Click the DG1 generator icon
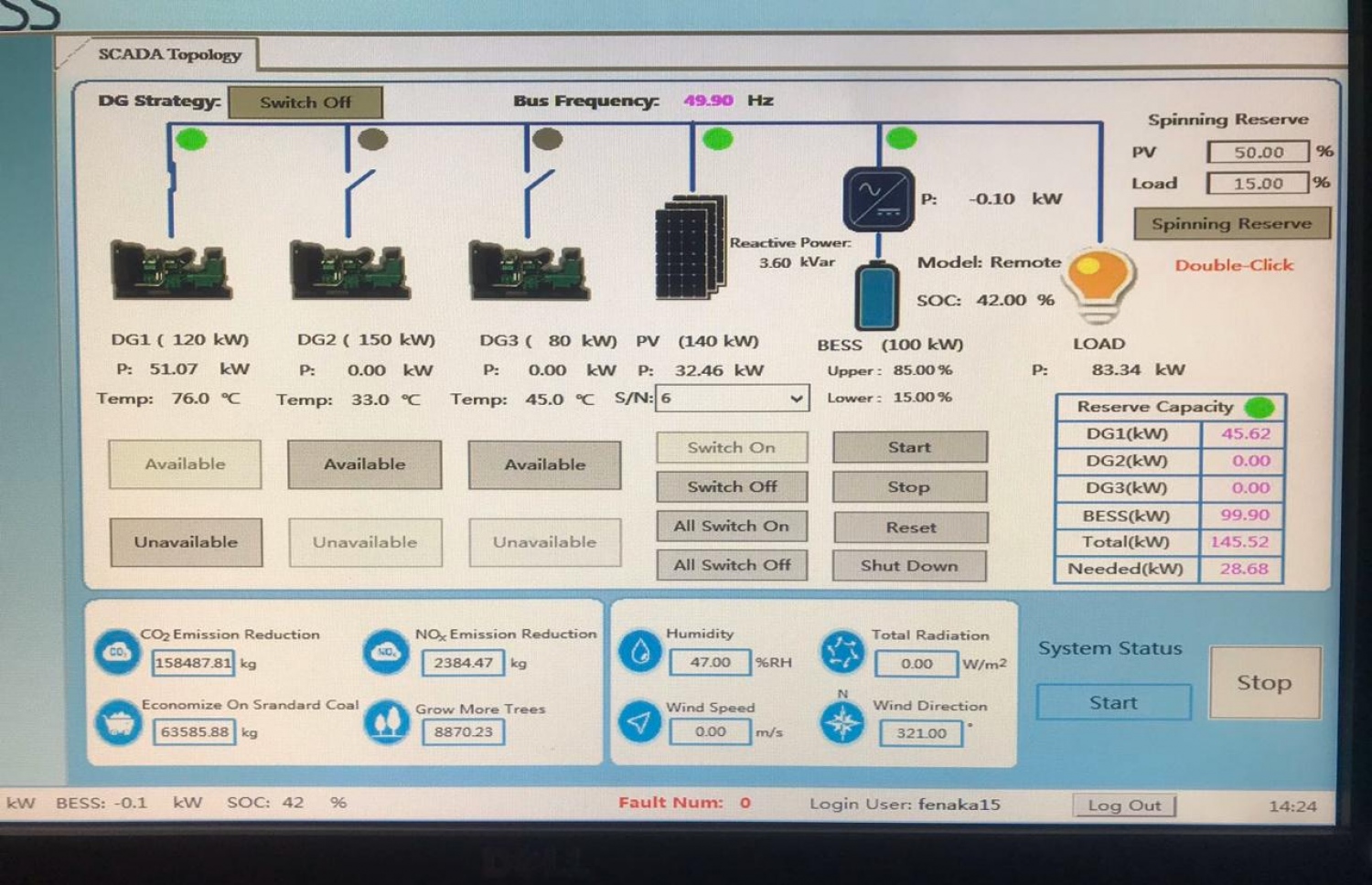 [x=171, y=270]
